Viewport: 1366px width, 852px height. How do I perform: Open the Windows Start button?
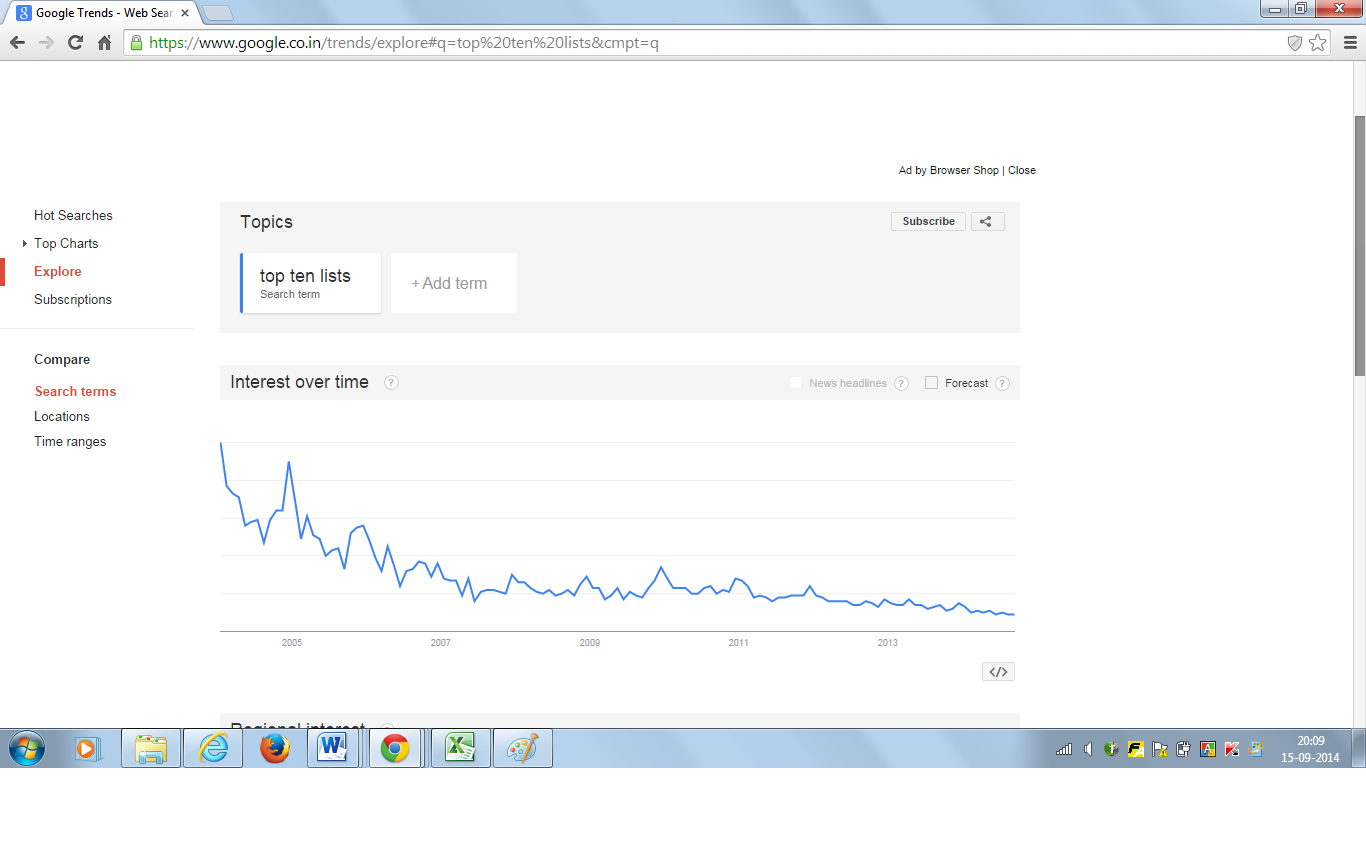tap(27, 748)
